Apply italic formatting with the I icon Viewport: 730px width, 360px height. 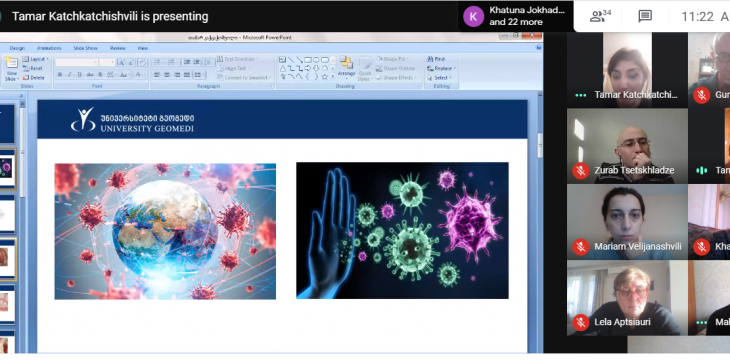[69, 75]
